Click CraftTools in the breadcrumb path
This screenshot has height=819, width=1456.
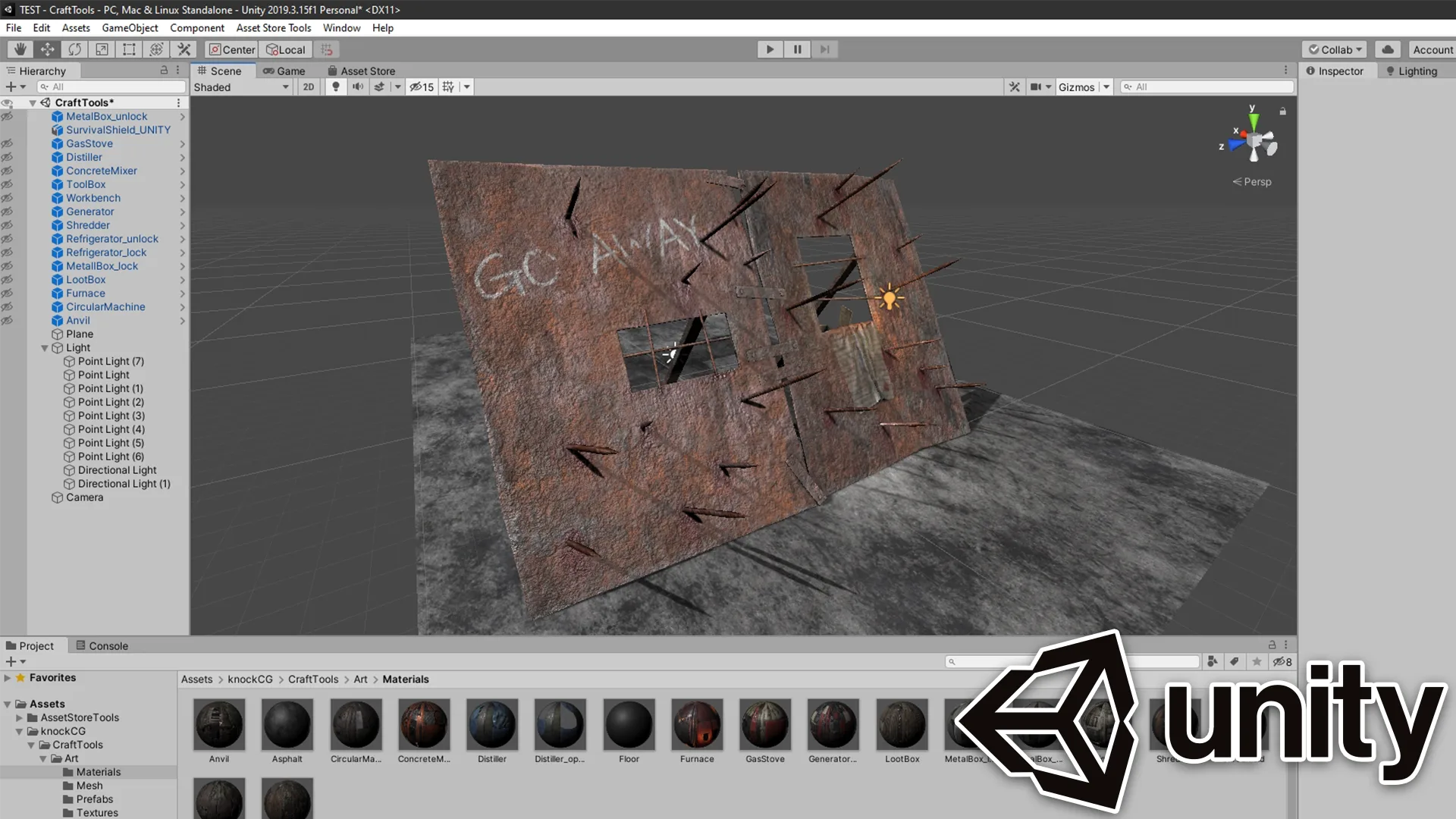(x=313, y=679)
